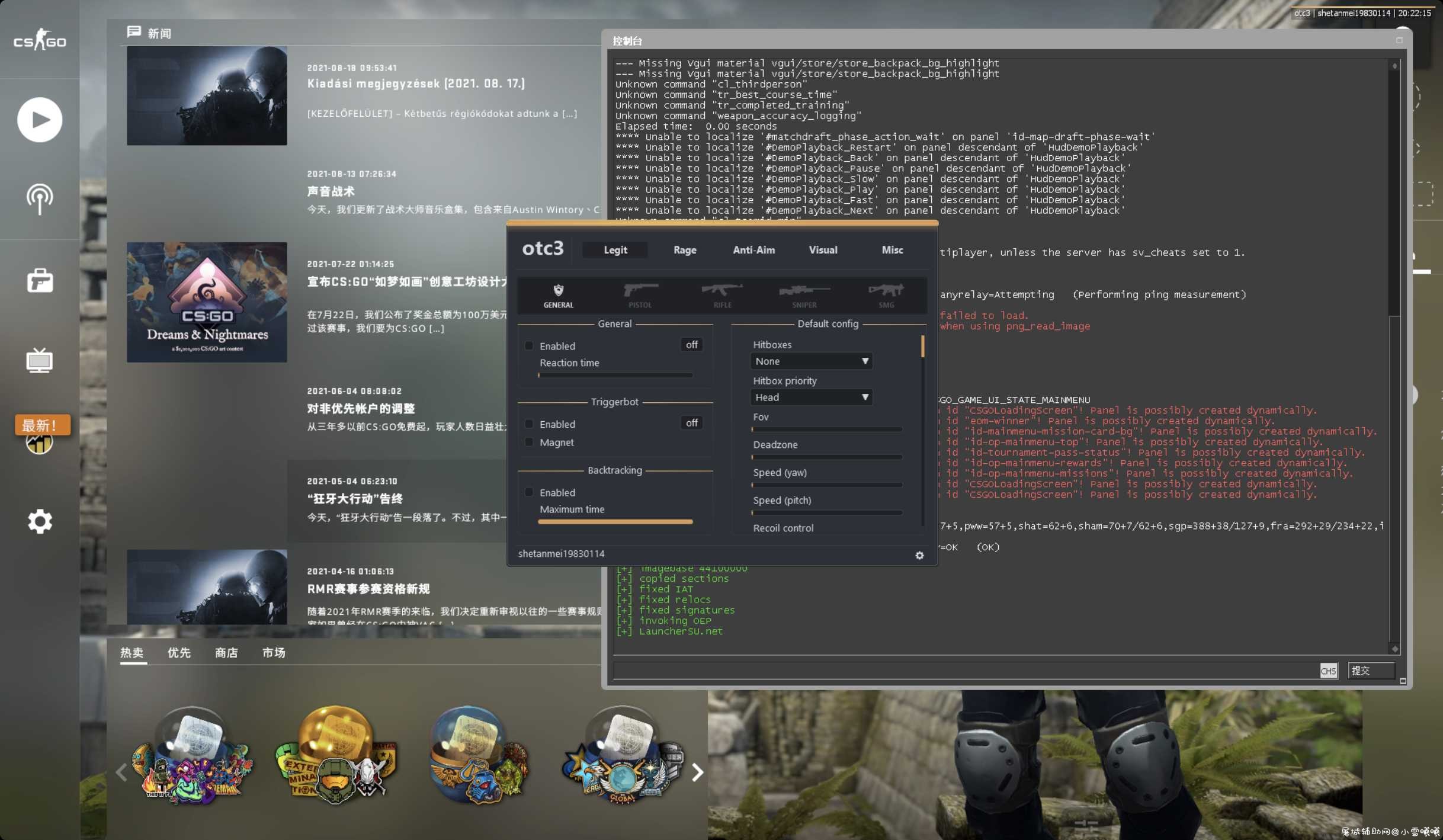
Task: Open the Watch TV icon in sidebar
Action: pyautogui.click(x=40, y=360)
